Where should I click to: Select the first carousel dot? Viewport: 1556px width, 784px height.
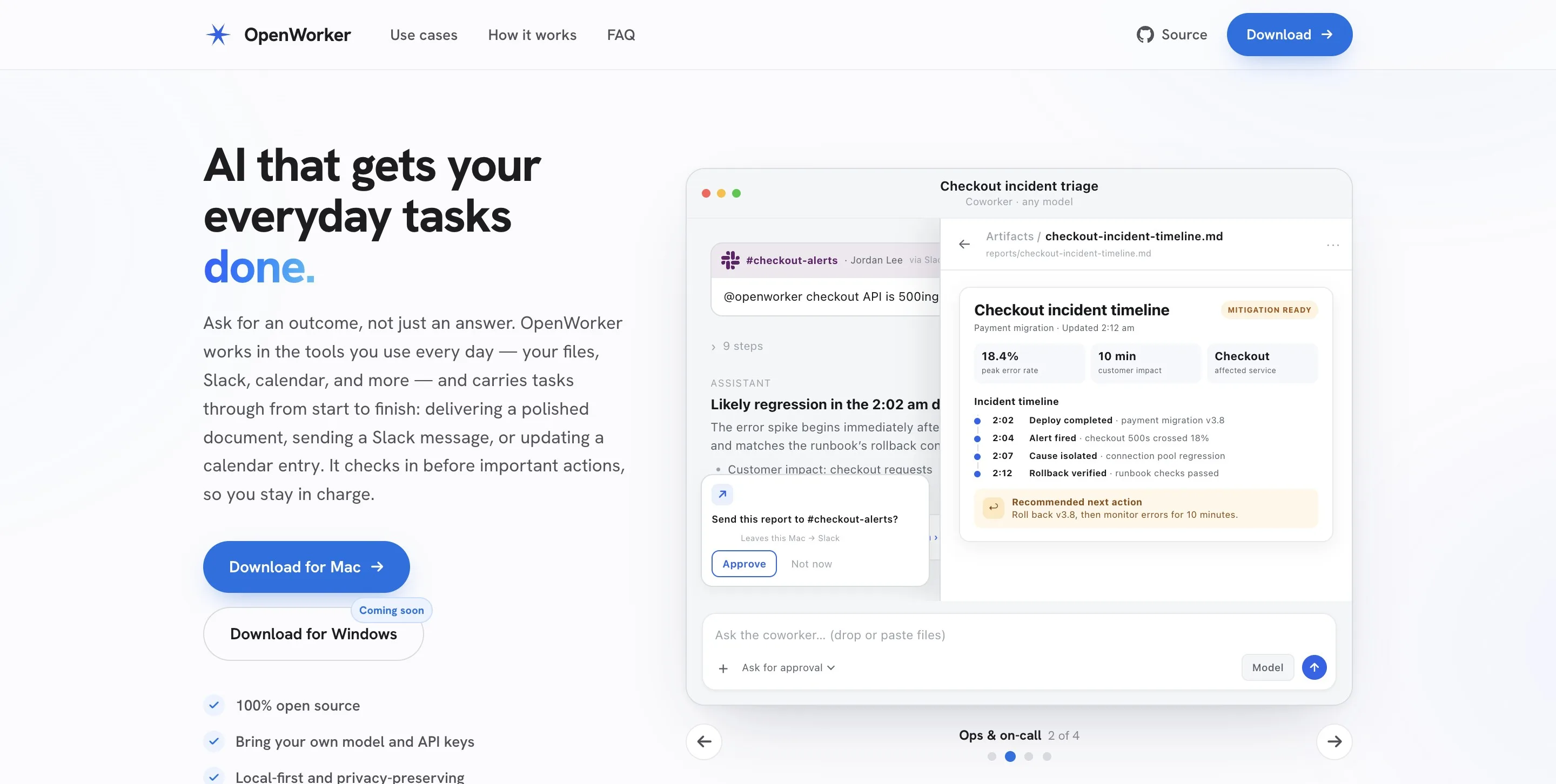991,756
